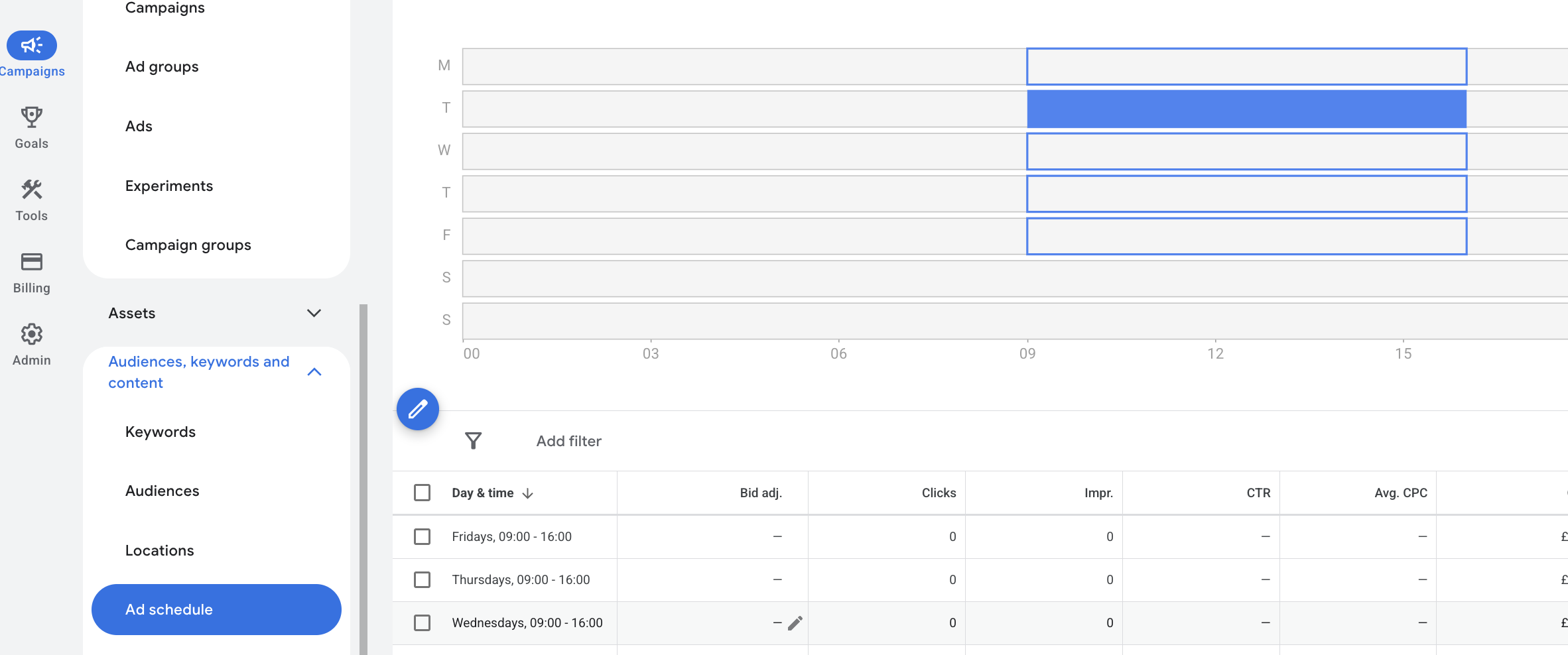This screenshot has height=655, width=1568.
Task: Select the Ad schedule menu item
Action: click(216, 609)
